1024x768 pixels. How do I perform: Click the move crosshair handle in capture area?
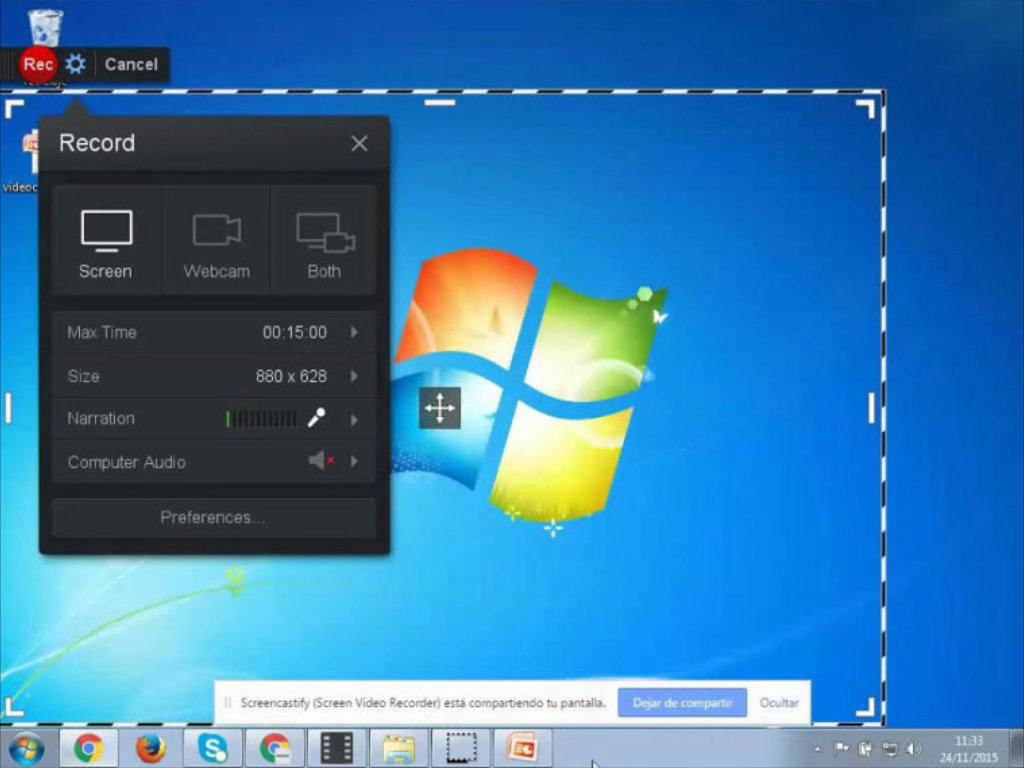click(x=440, y=408)
